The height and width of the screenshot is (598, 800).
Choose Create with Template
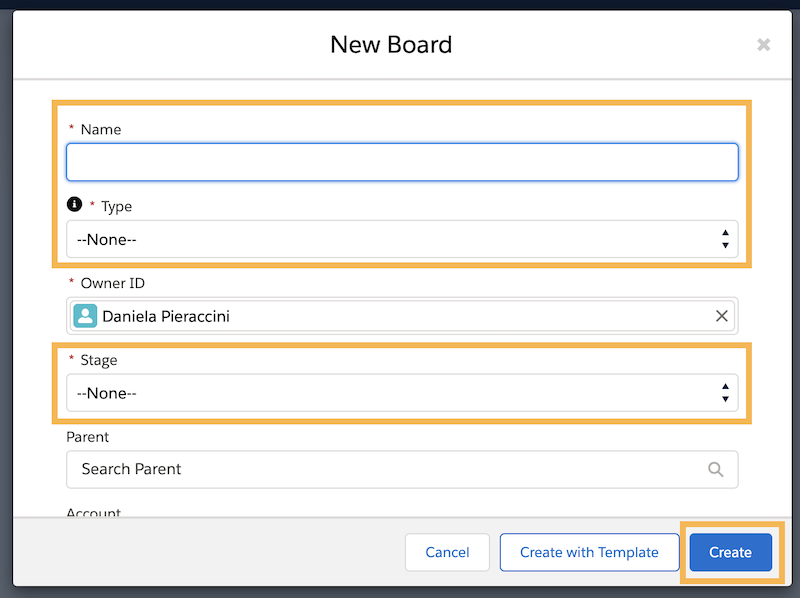[589, 552]
